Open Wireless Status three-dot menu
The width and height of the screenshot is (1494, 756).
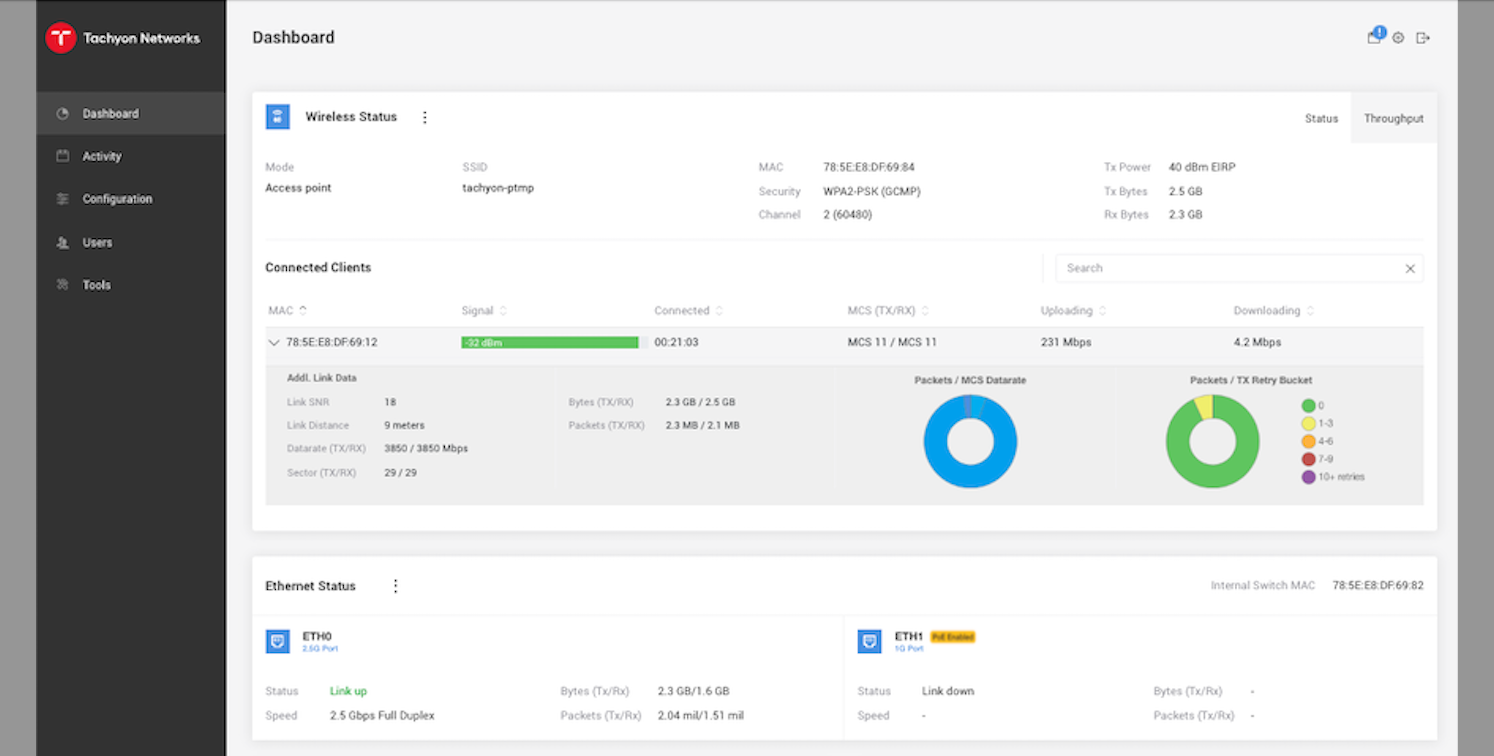425,117
